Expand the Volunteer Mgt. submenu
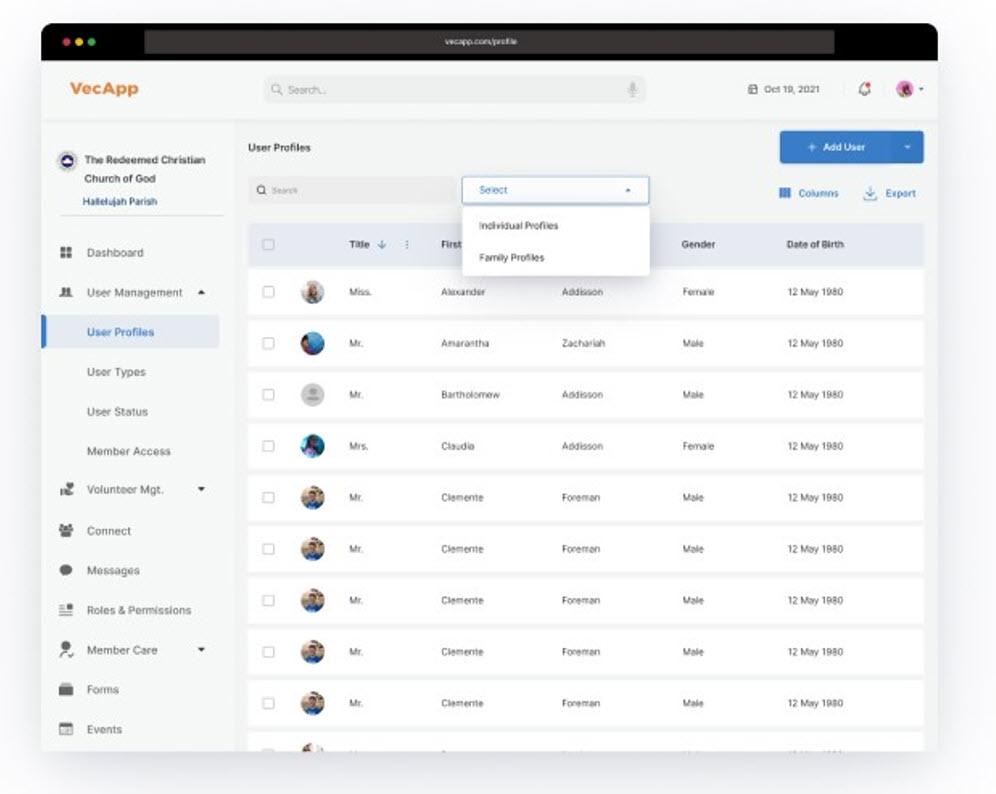The height and width of the screenshot is (794, 996). coord(201,490)
